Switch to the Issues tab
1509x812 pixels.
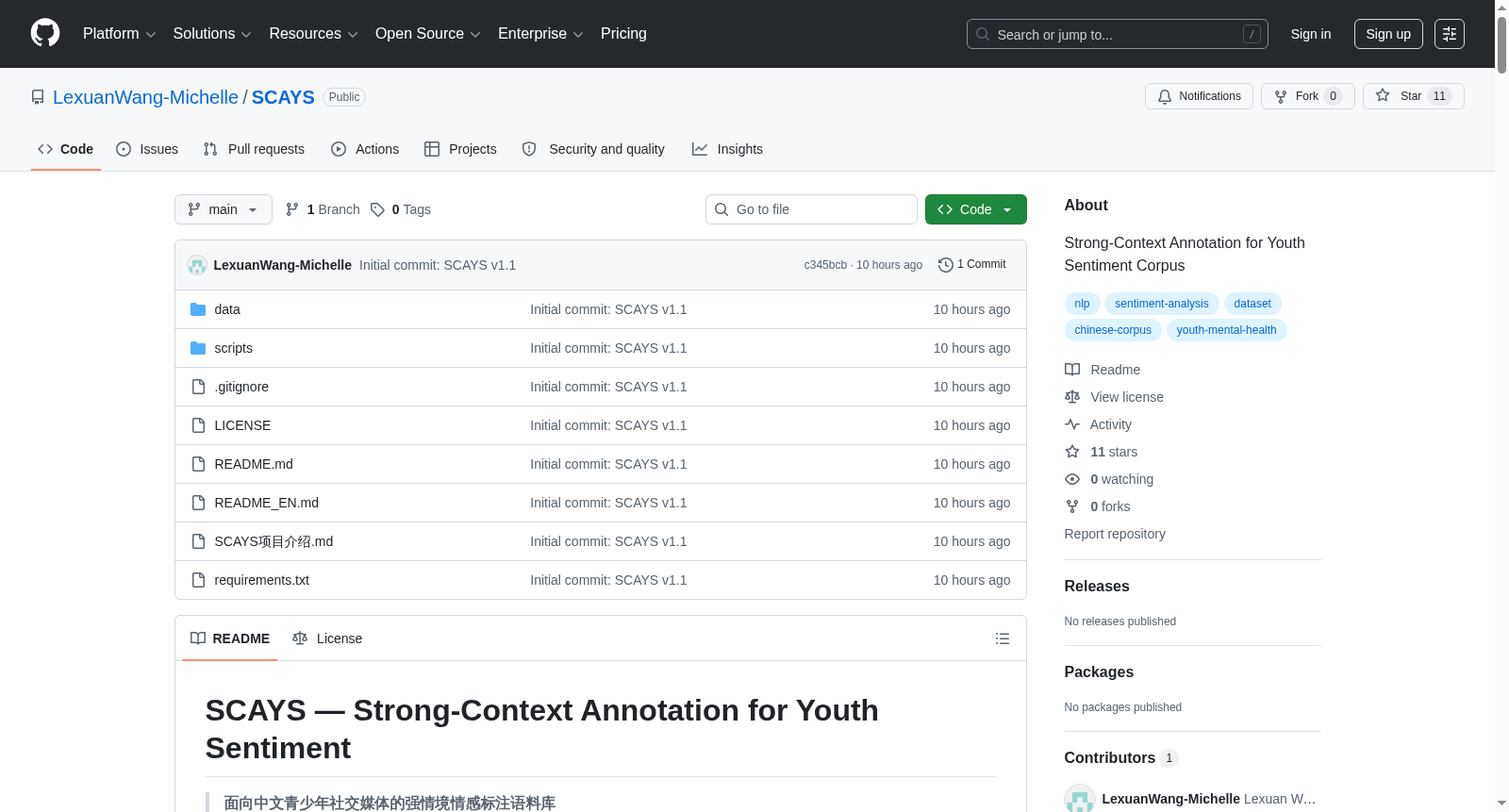(x=147, y=149)
